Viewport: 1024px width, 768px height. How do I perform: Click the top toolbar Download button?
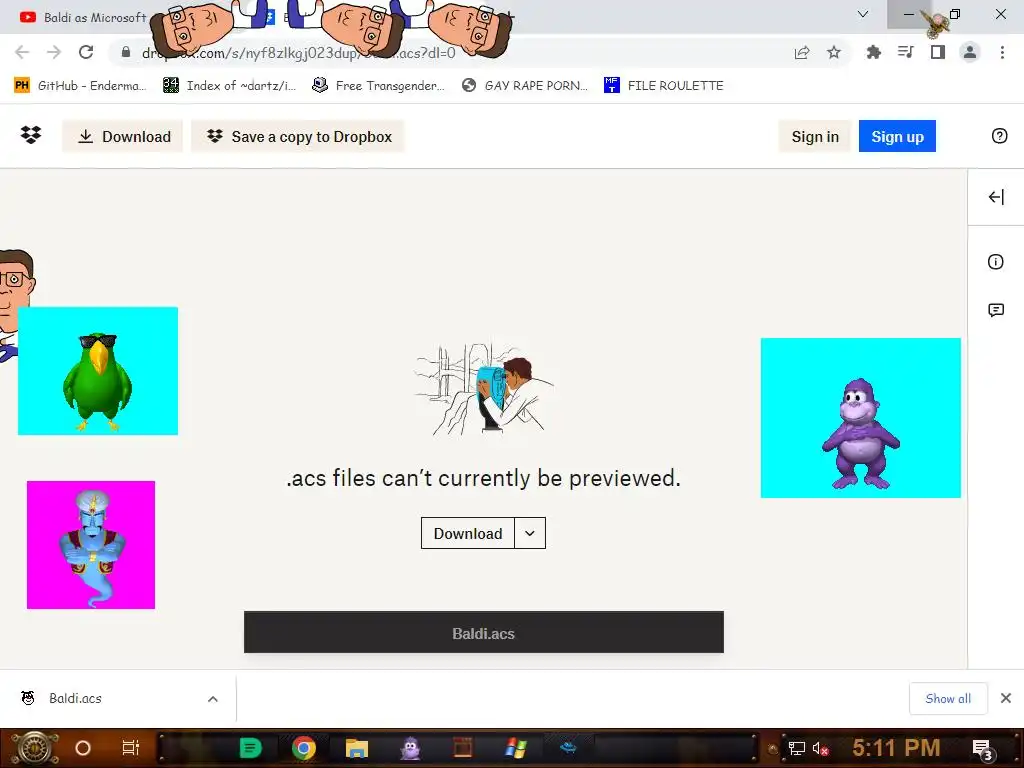pos(123,136)
